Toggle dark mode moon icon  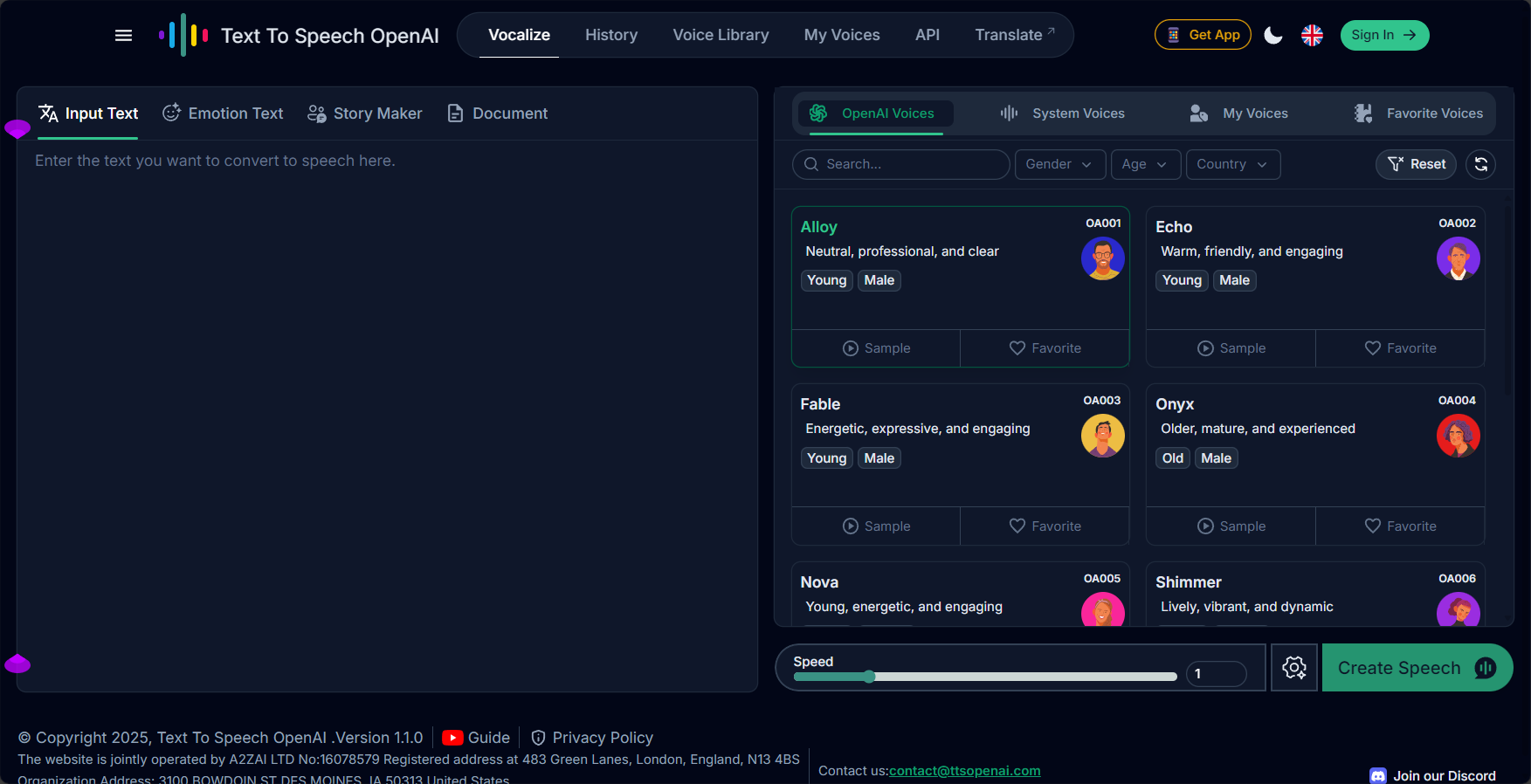tap(1273, 35)
